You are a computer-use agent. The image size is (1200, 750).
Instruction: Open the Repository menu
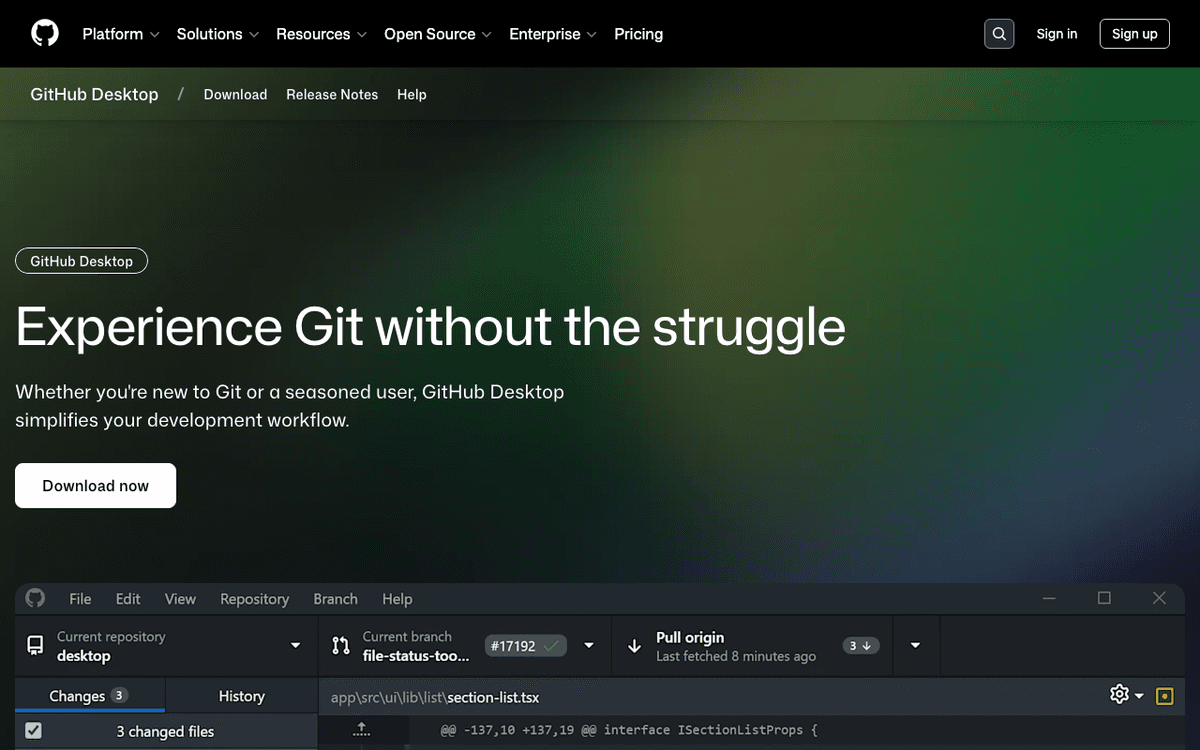(254, 598)
